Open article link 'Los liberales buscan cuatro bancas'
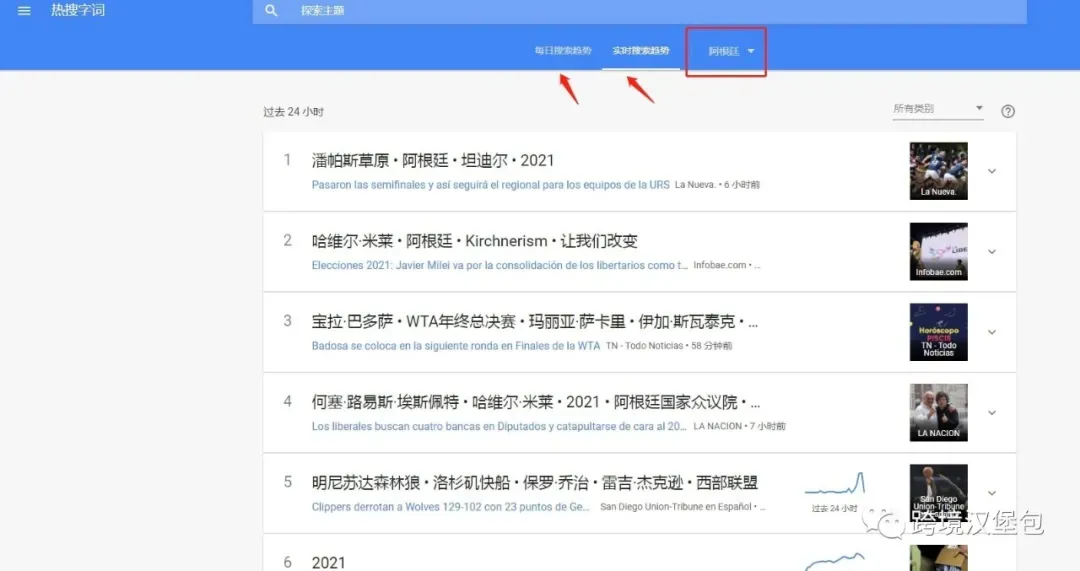1080x571 pixels. [x=499, y=426]
